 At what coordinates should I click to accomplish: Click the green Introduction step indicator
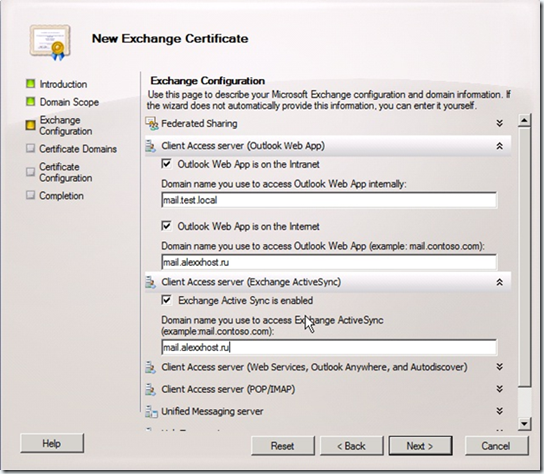[31, 84]
